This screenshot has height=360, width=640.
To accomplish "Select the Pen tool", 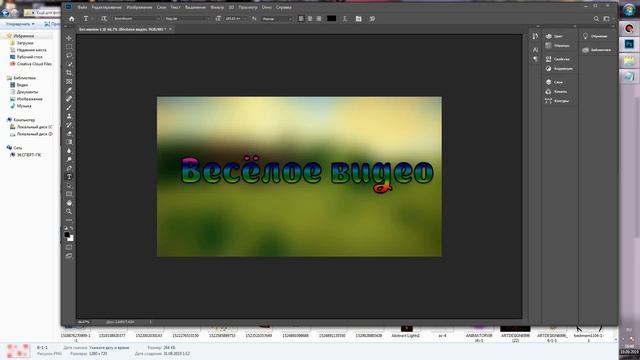I will click(x=69, y=168).
